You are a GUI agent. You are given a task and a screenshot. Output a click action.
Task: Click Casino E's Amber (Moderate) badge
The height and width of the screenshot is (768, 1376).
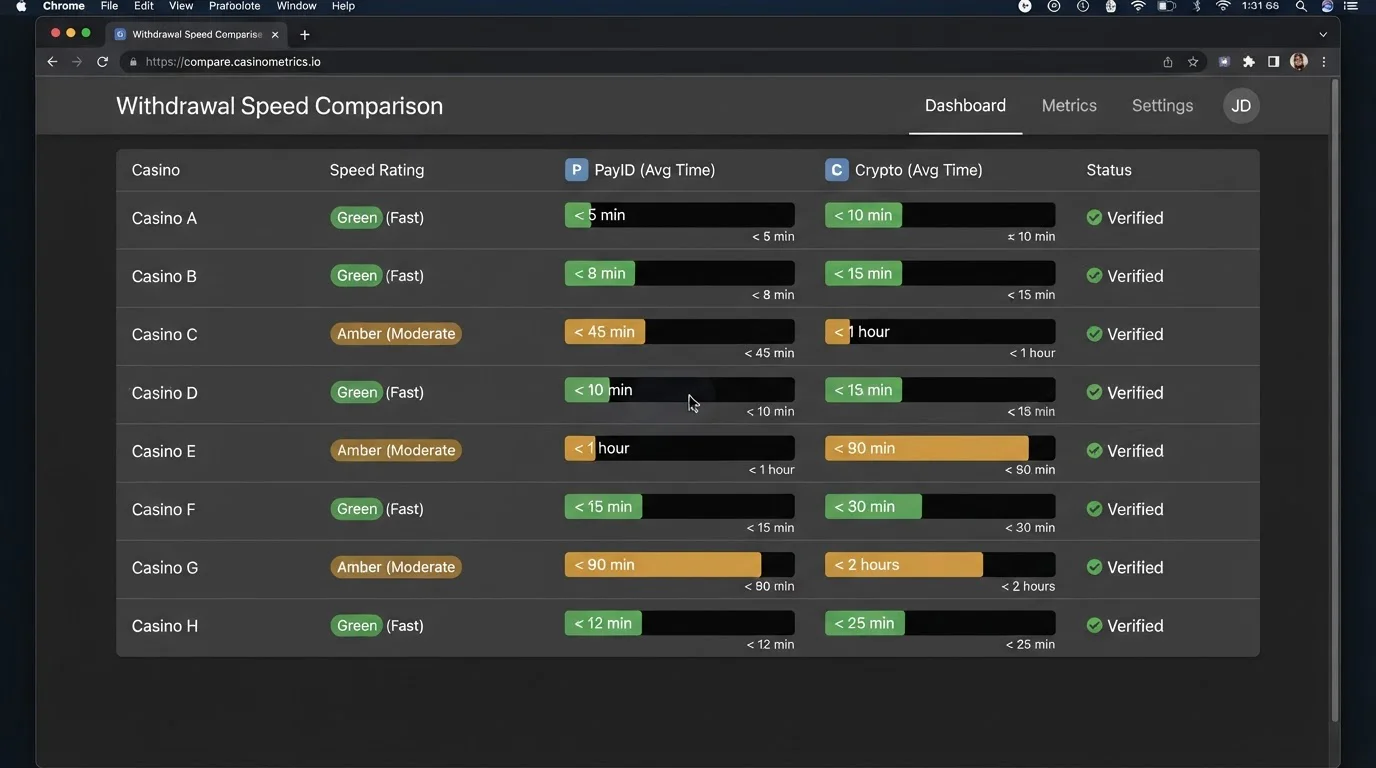tap(396, 450)
